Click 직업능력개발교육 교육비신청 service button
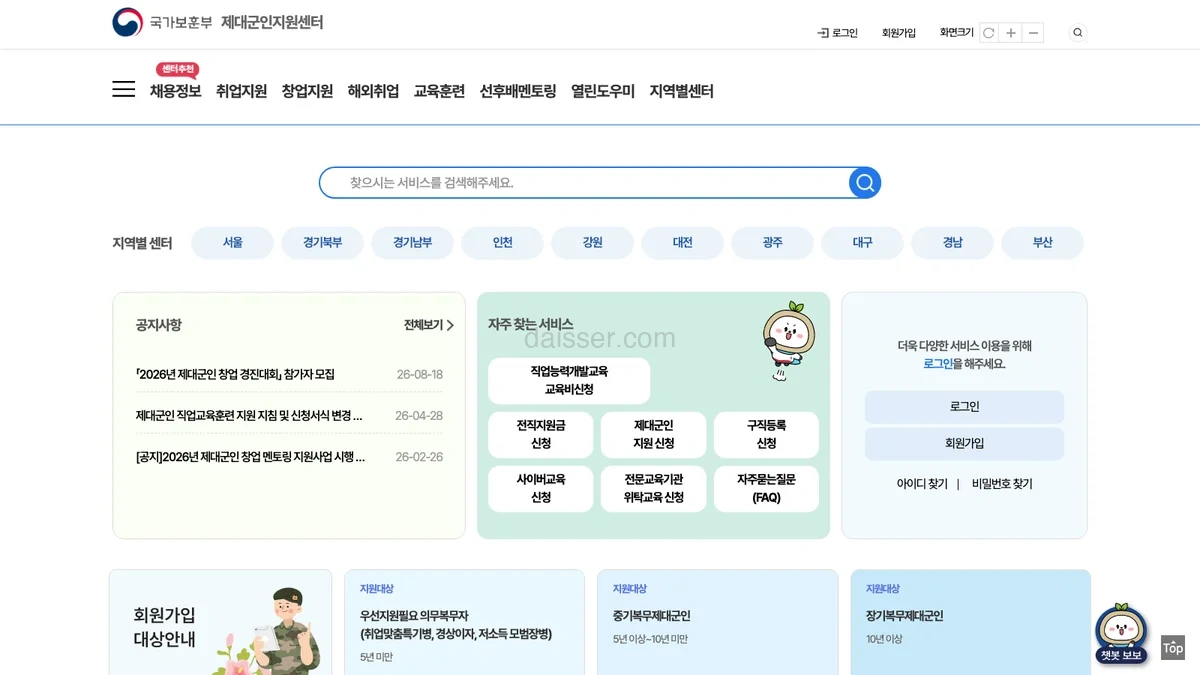 coord(569,381)
